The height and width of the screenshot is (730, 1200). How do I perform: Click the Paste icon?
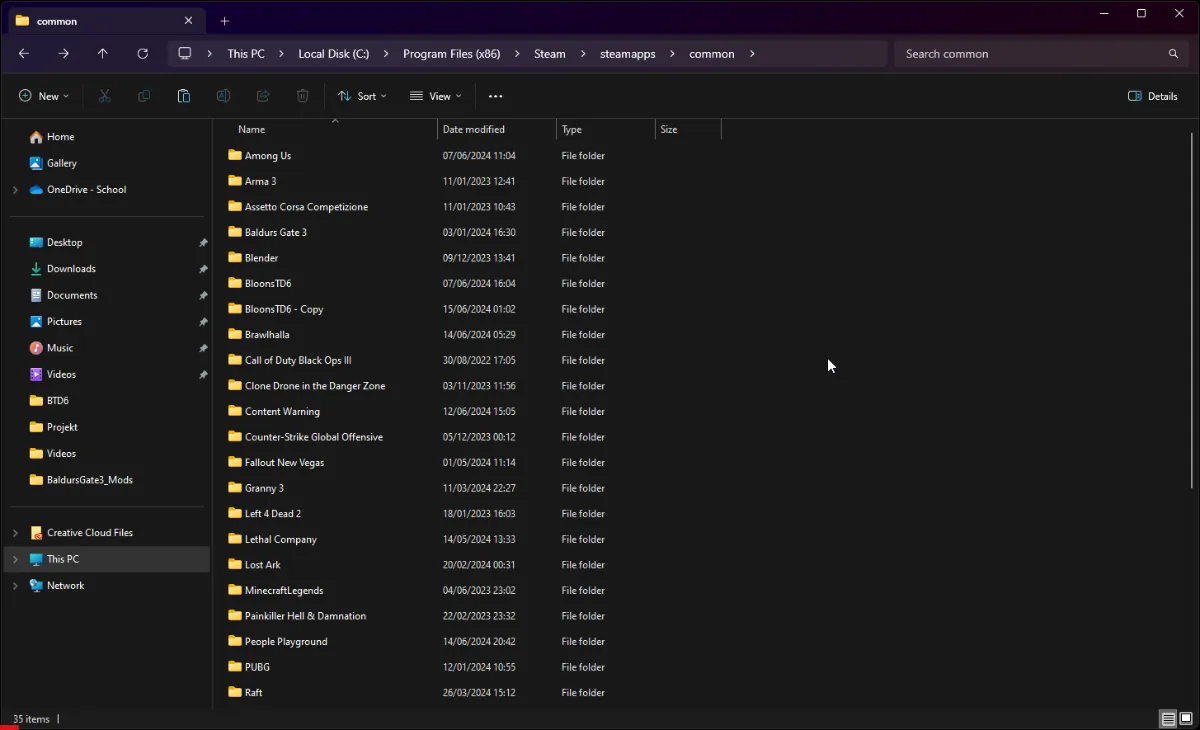click(184, 95)
